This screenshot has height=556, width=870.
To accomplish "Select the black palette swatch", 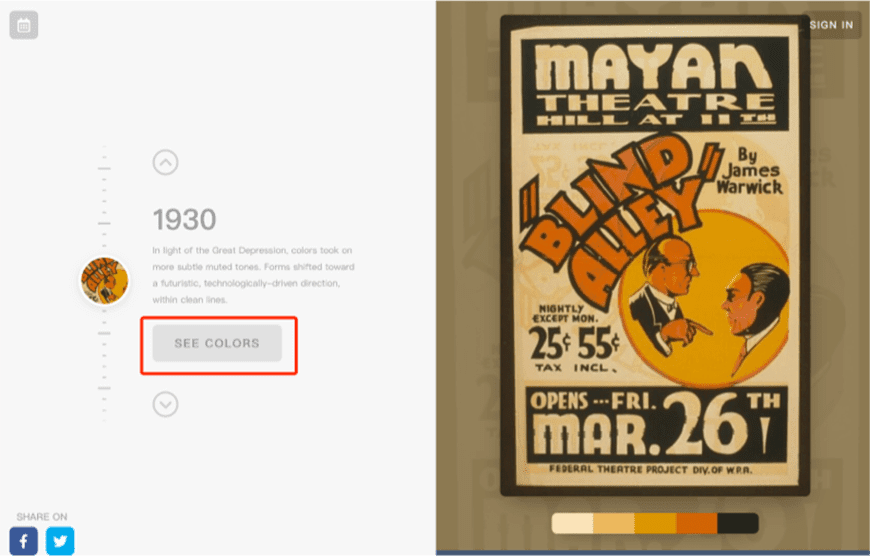I will tap(738, 523).
